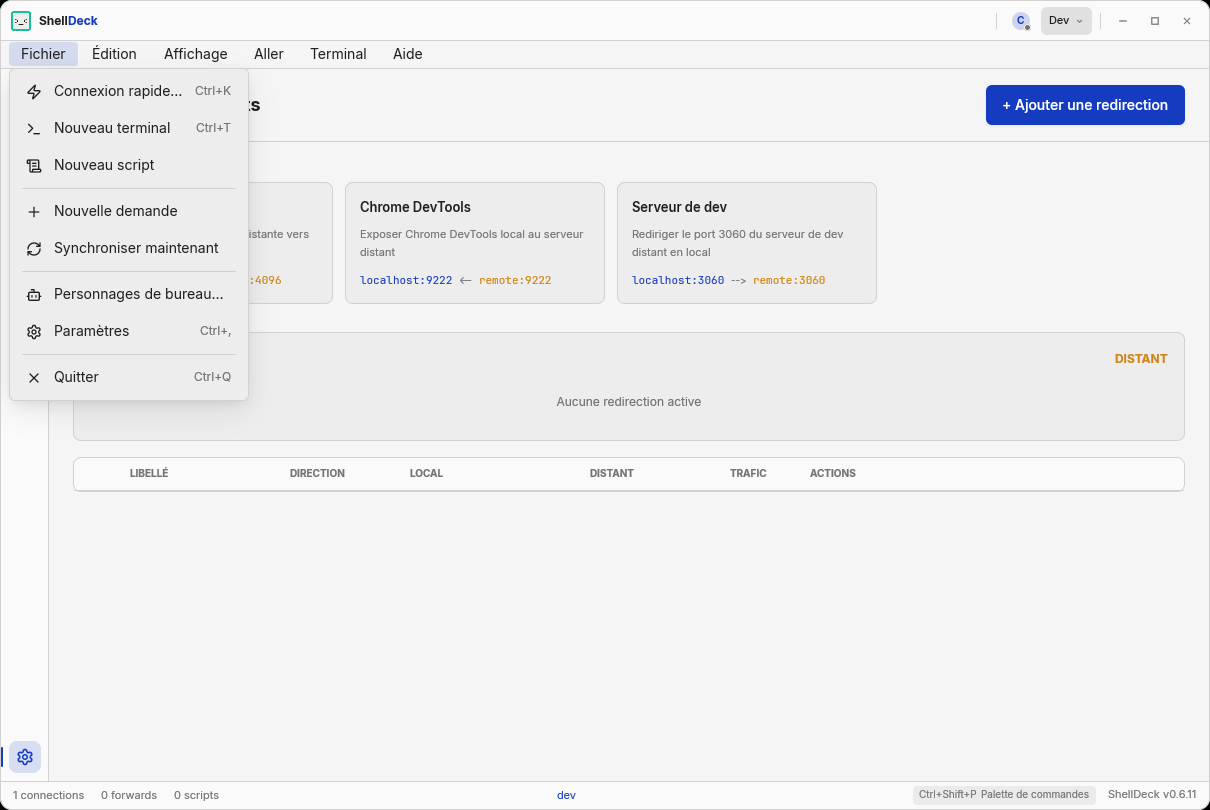This screenshot has height=810, width=1210.
Task: Open settings via the sidebar gear icon
Action: coord(25,757)
